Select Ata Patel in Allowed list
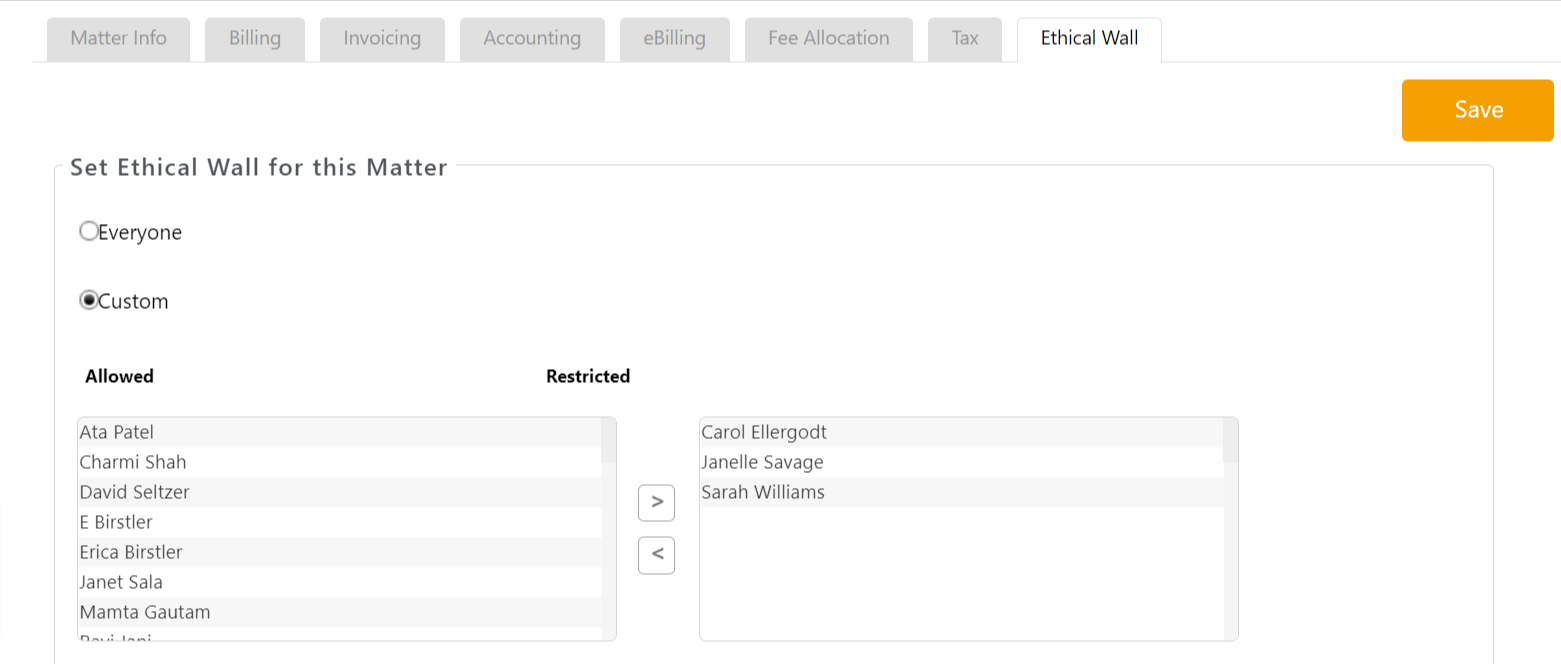 pos(117,432)
